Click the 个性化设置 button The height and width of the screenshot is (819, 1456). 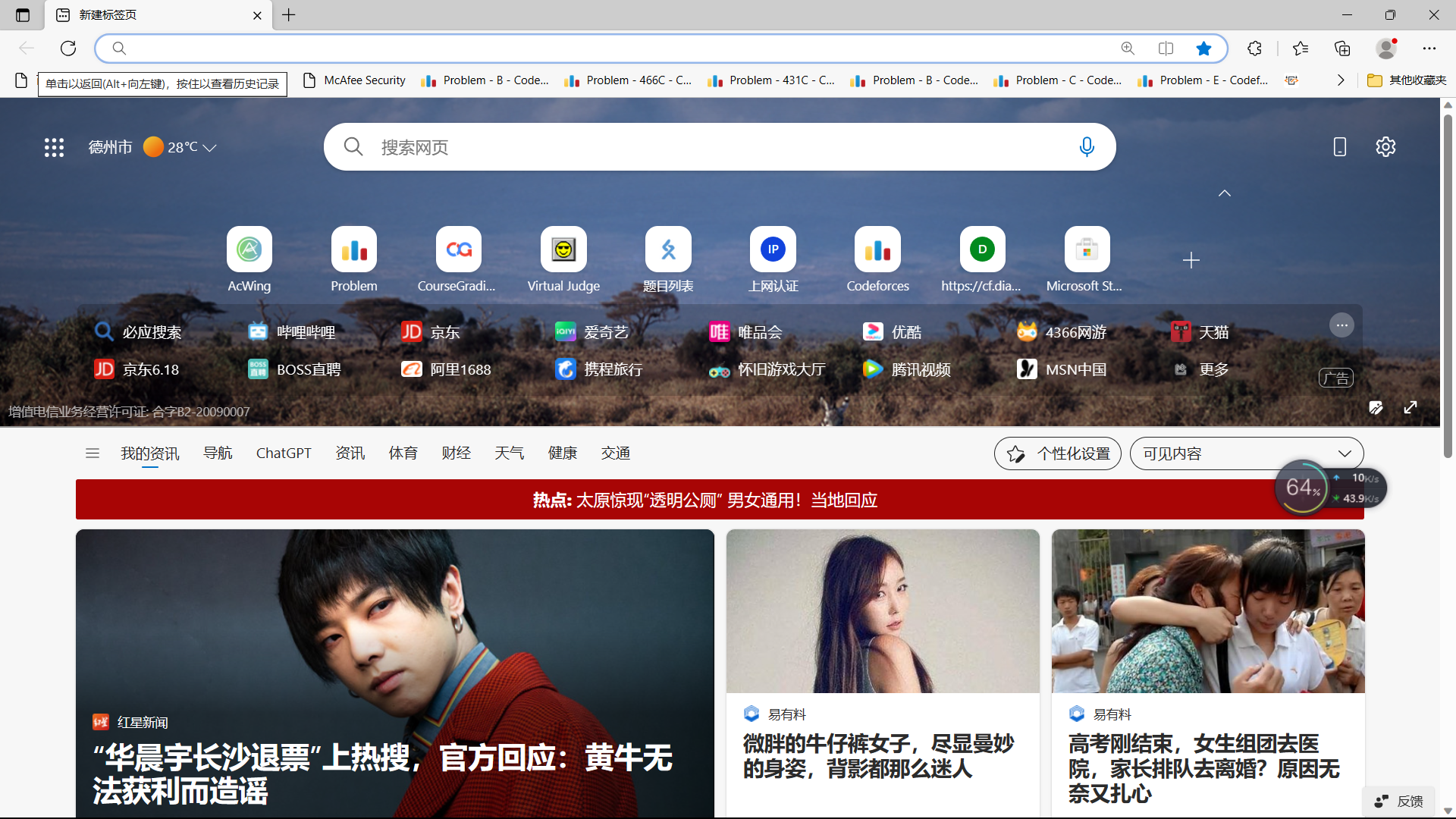click(x=1057, y=453)
